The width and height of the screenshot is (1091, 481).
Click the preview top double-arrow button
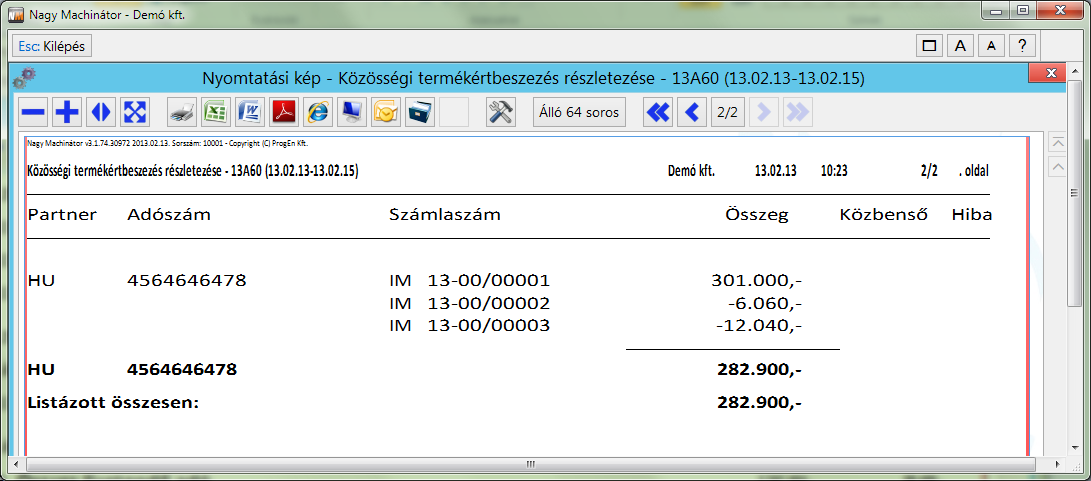1058,143
